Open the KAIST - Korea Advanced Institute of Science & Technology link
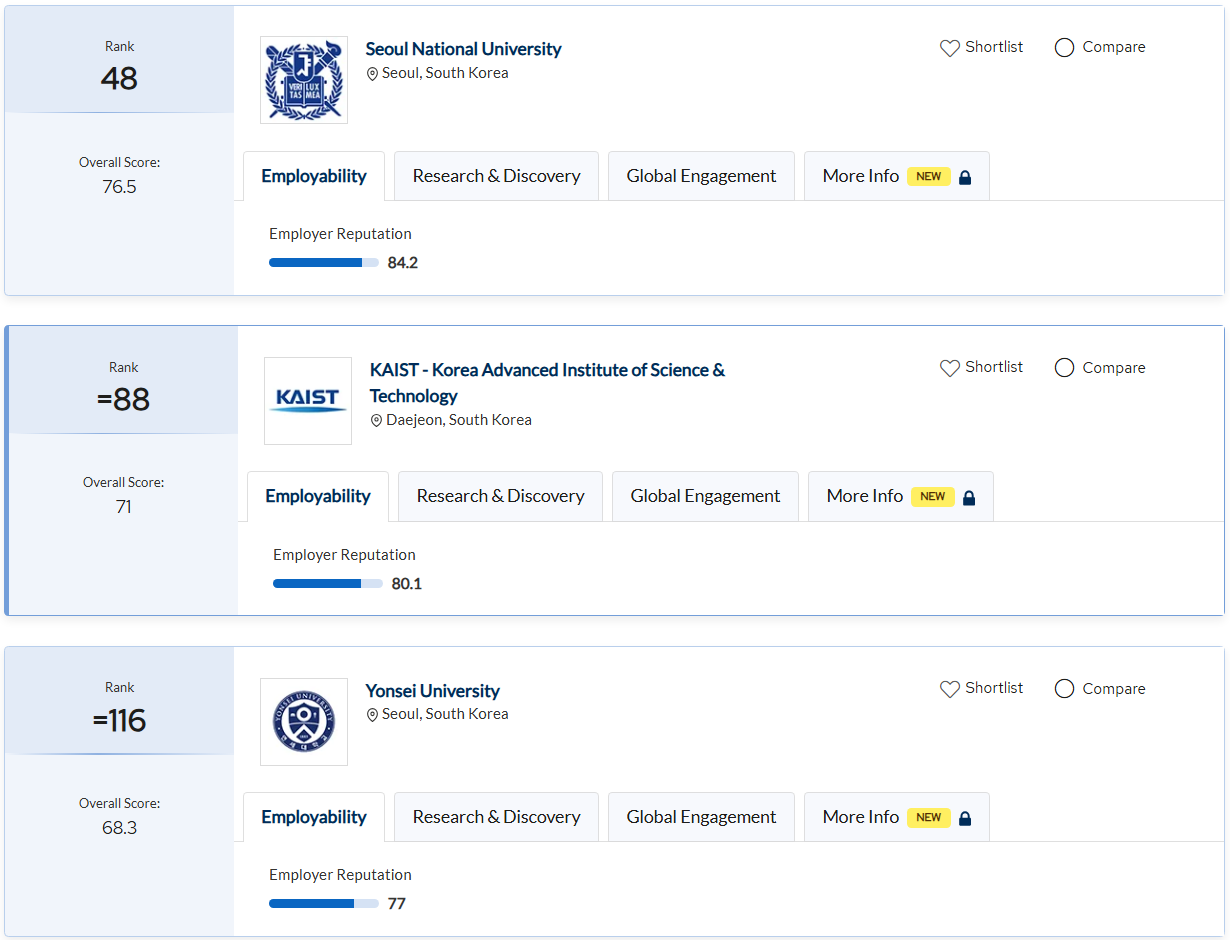1230x940 pixels. point(547,383)
